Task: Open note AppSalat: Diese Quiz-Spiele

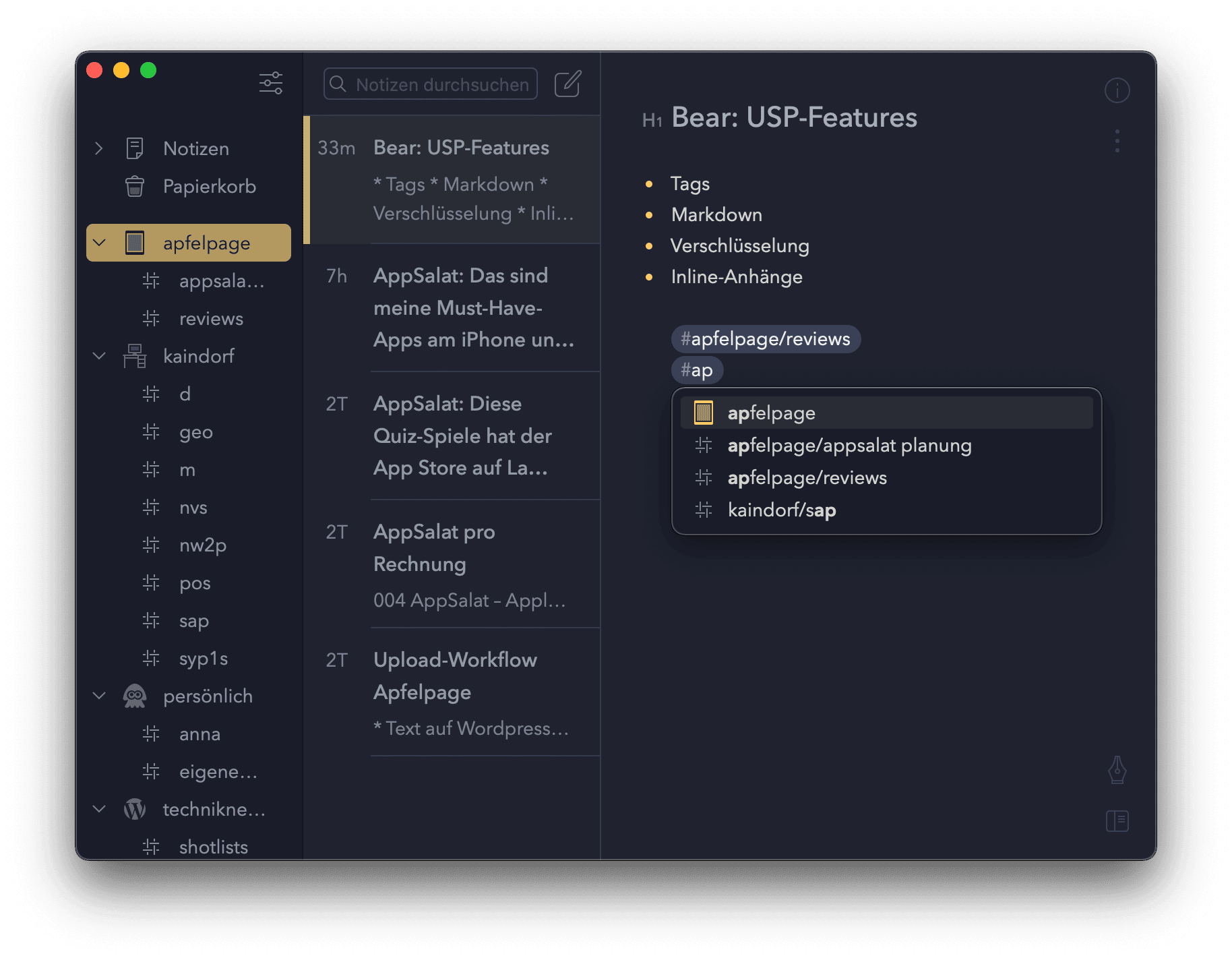Action: coord(452,436)
